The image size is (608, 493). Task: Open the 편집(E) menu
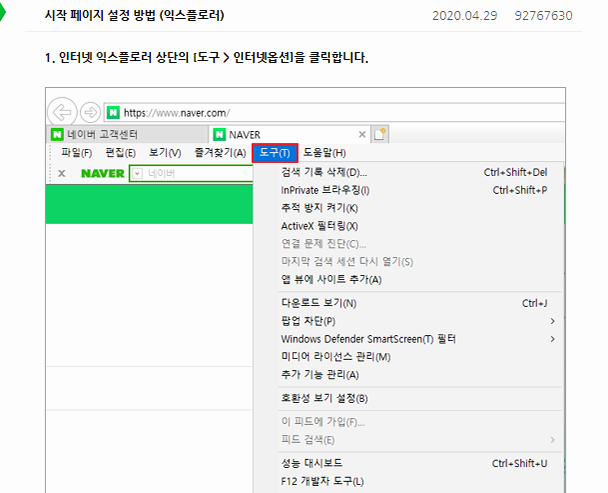[x=121, y=153]
